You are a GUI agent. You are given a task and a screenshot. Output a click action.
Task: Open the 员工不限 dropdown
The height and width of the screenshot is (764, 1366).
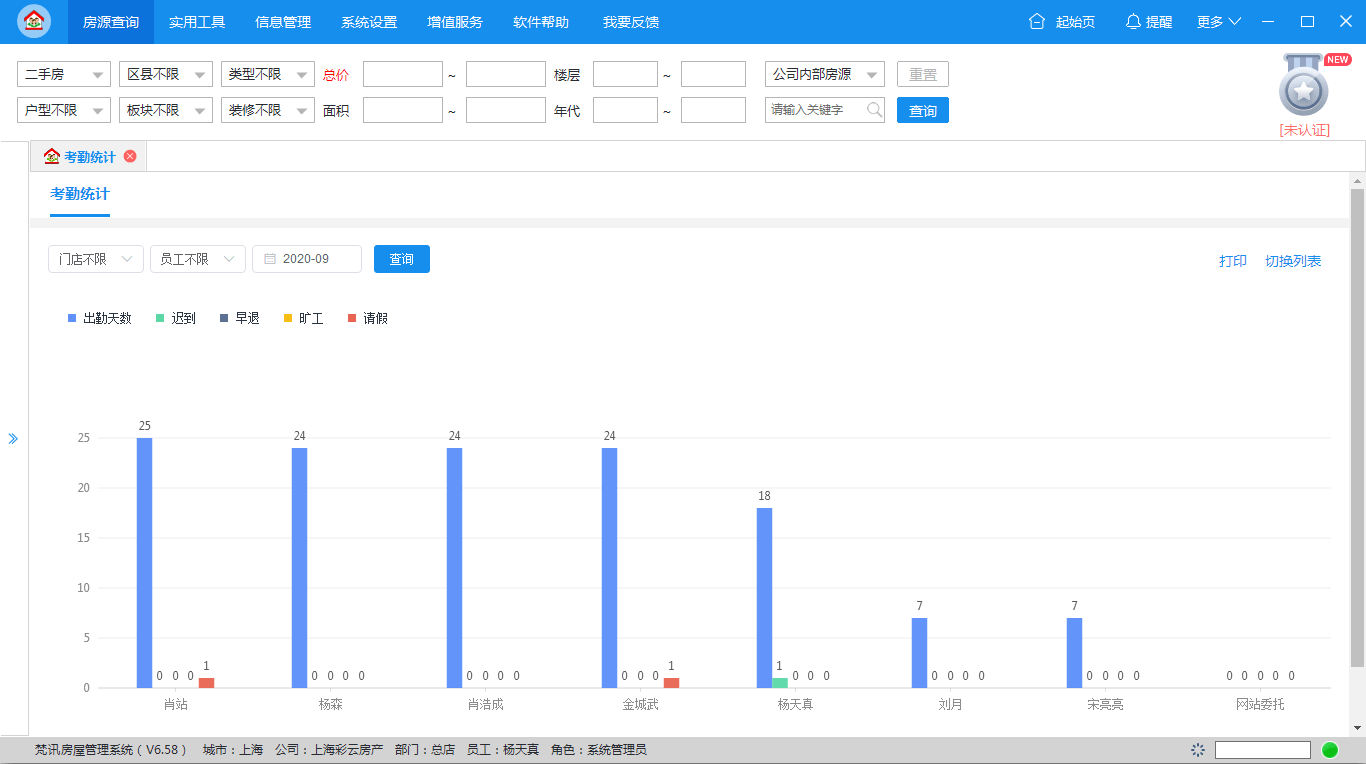click(198, 259)
